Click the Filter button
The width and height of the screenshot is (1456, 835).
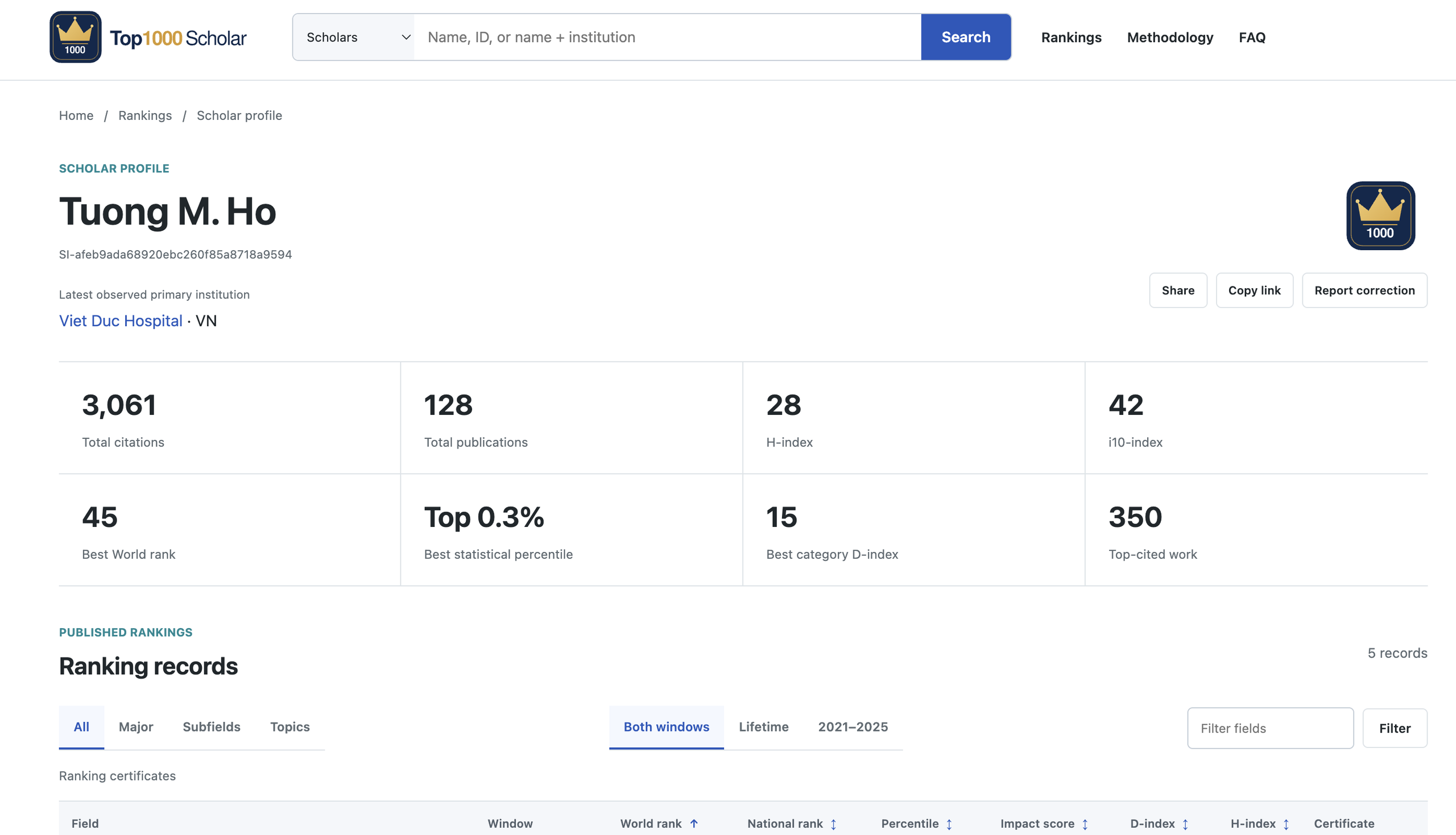1395,728
